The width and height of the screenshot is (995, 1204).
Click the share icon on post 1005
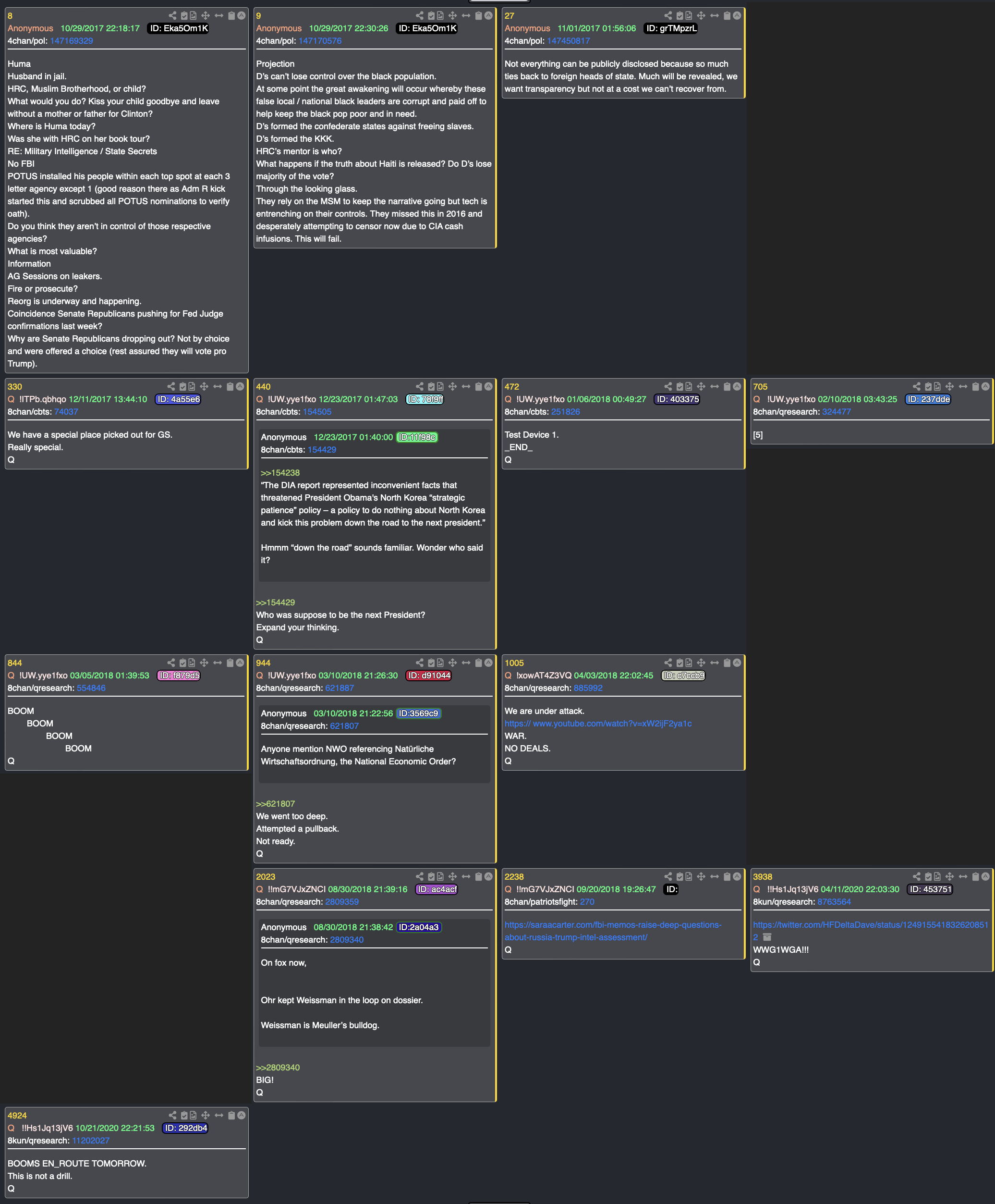click(668, 663)
